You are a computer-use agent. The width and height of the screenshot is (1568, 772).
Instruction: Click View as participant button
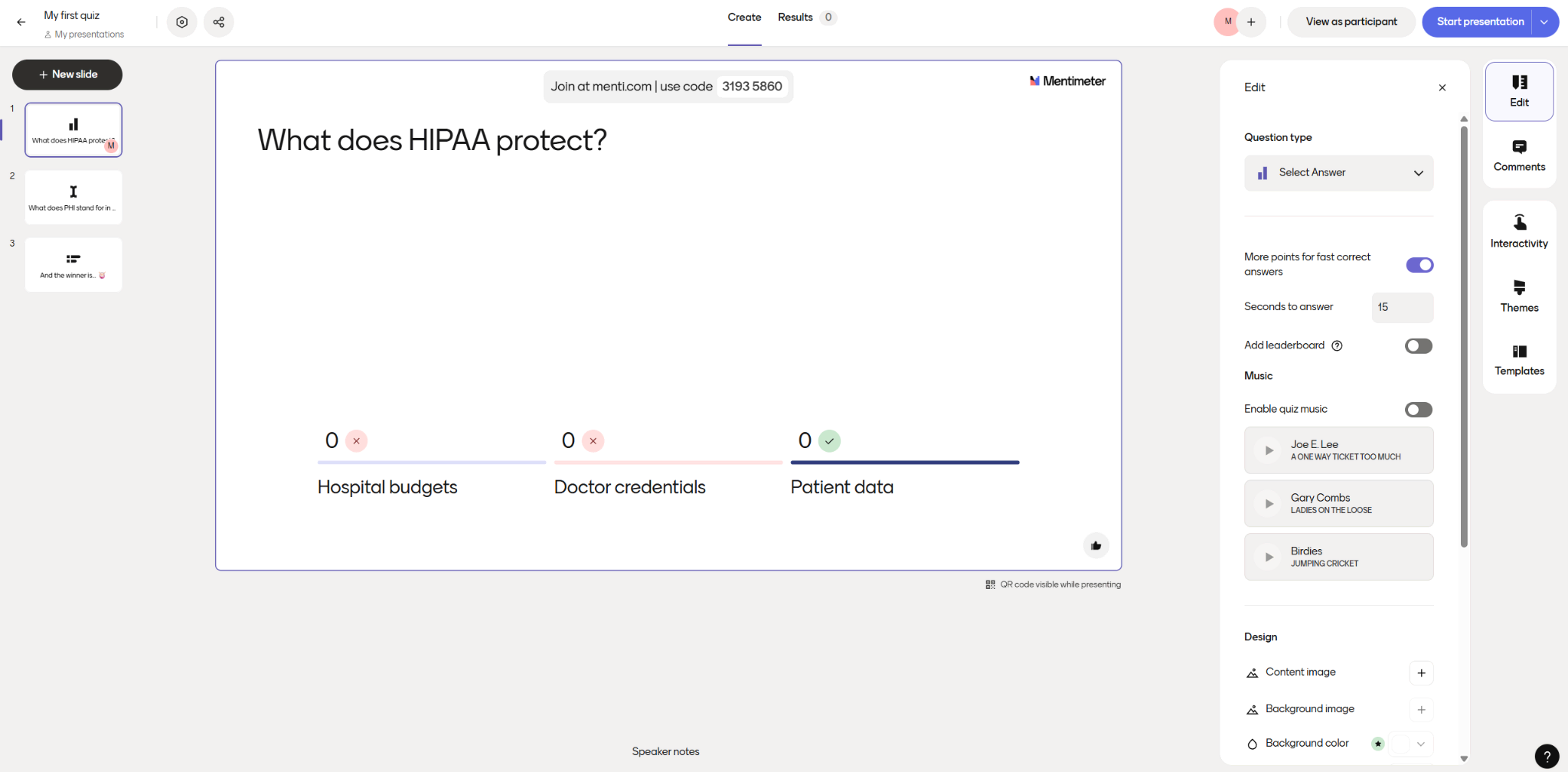click(1351, 22)
